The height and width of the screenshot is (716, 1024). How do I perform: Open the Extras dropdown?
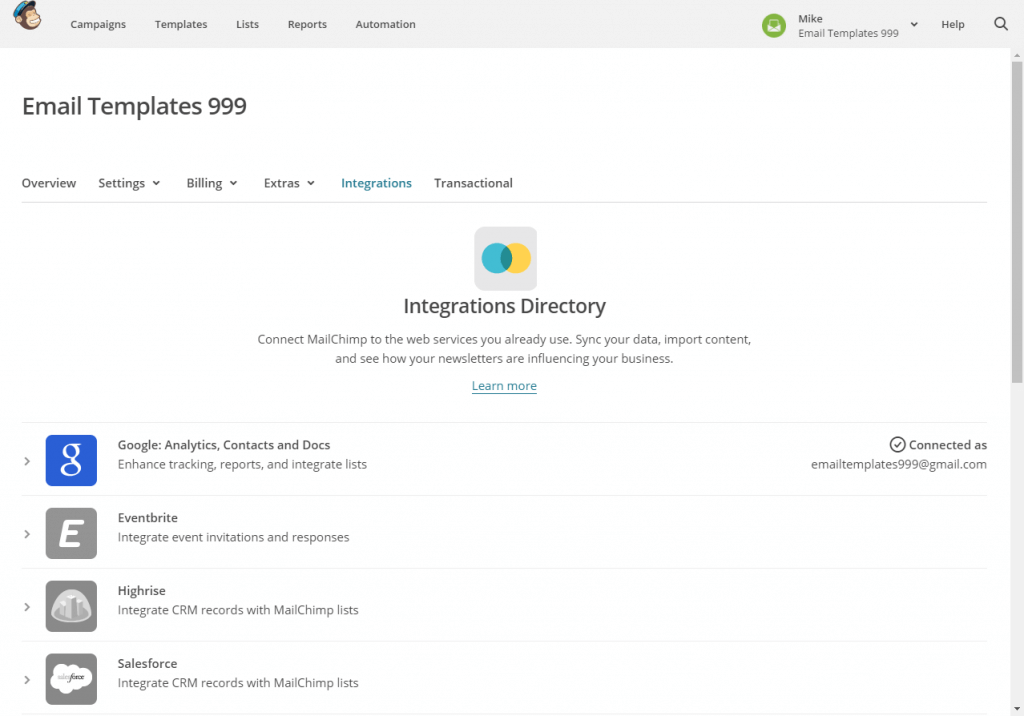click(289, 184)
